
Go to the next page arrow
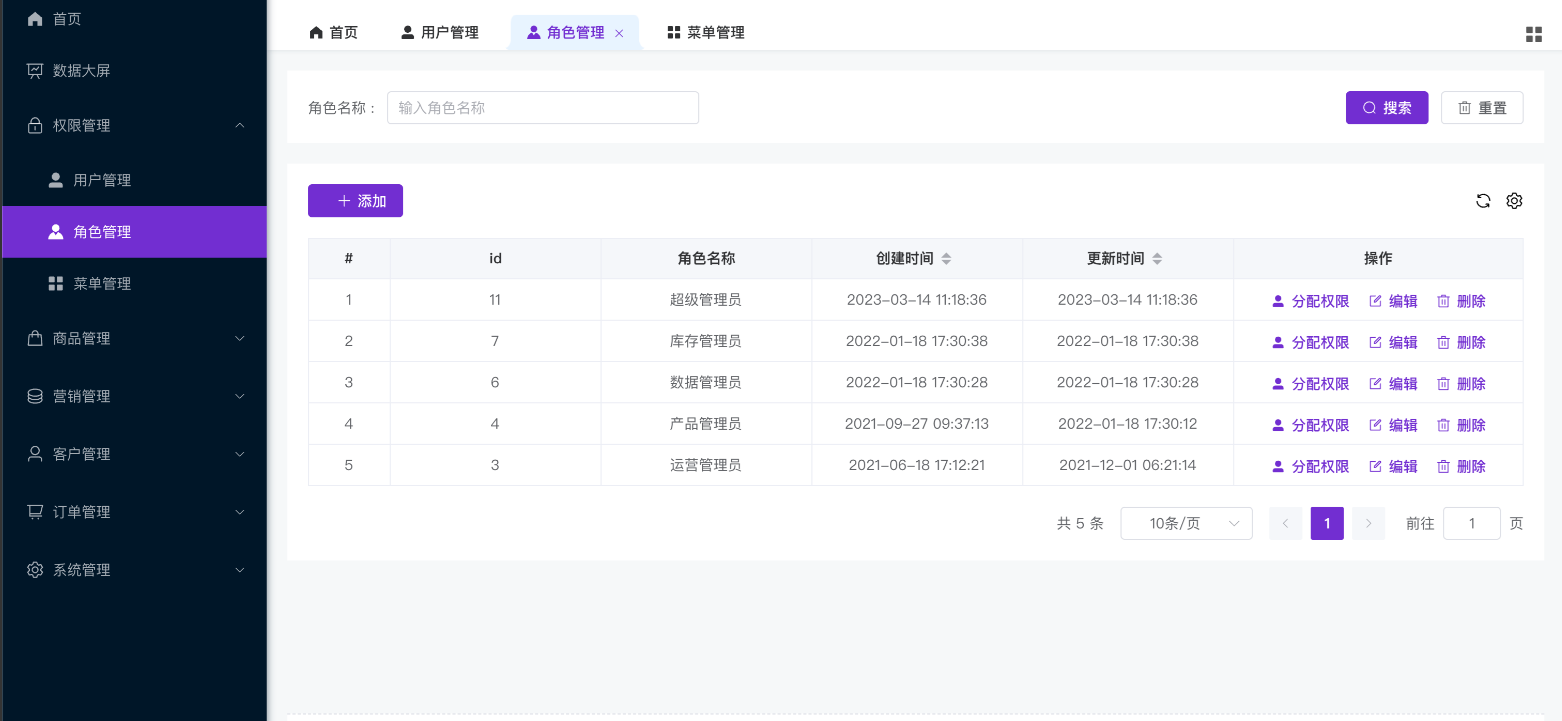pos(1368,524)
